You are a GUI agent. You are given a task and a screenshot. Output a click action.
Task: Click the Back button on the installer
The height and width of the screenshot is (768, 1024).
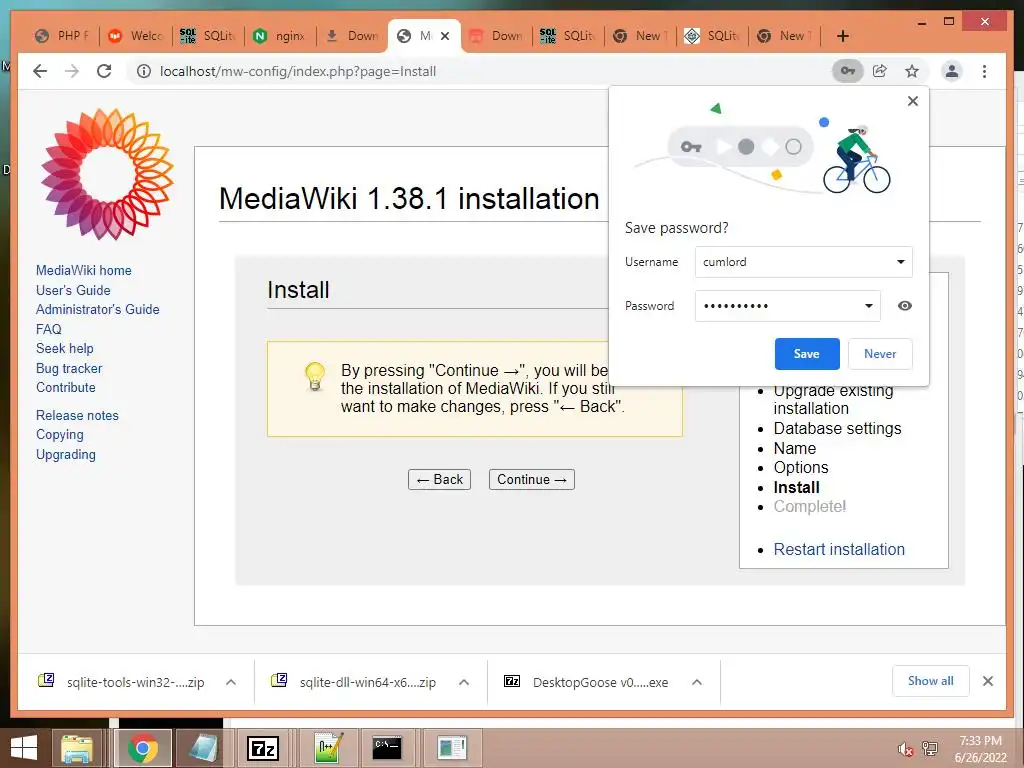440,479
